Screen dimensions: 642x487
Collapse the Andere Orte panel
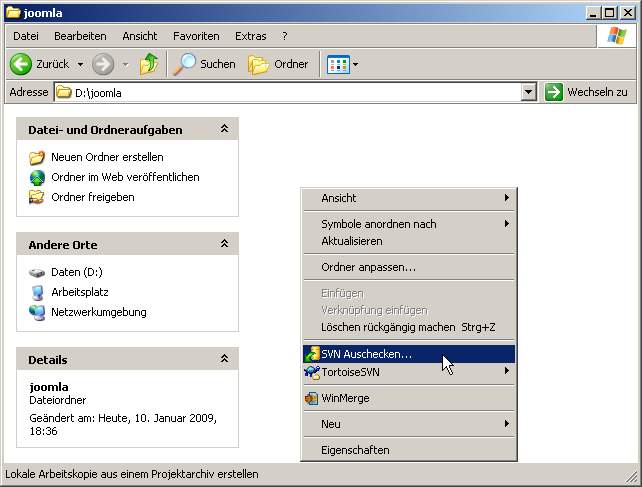pyautogui.click(x=224, y=244)
